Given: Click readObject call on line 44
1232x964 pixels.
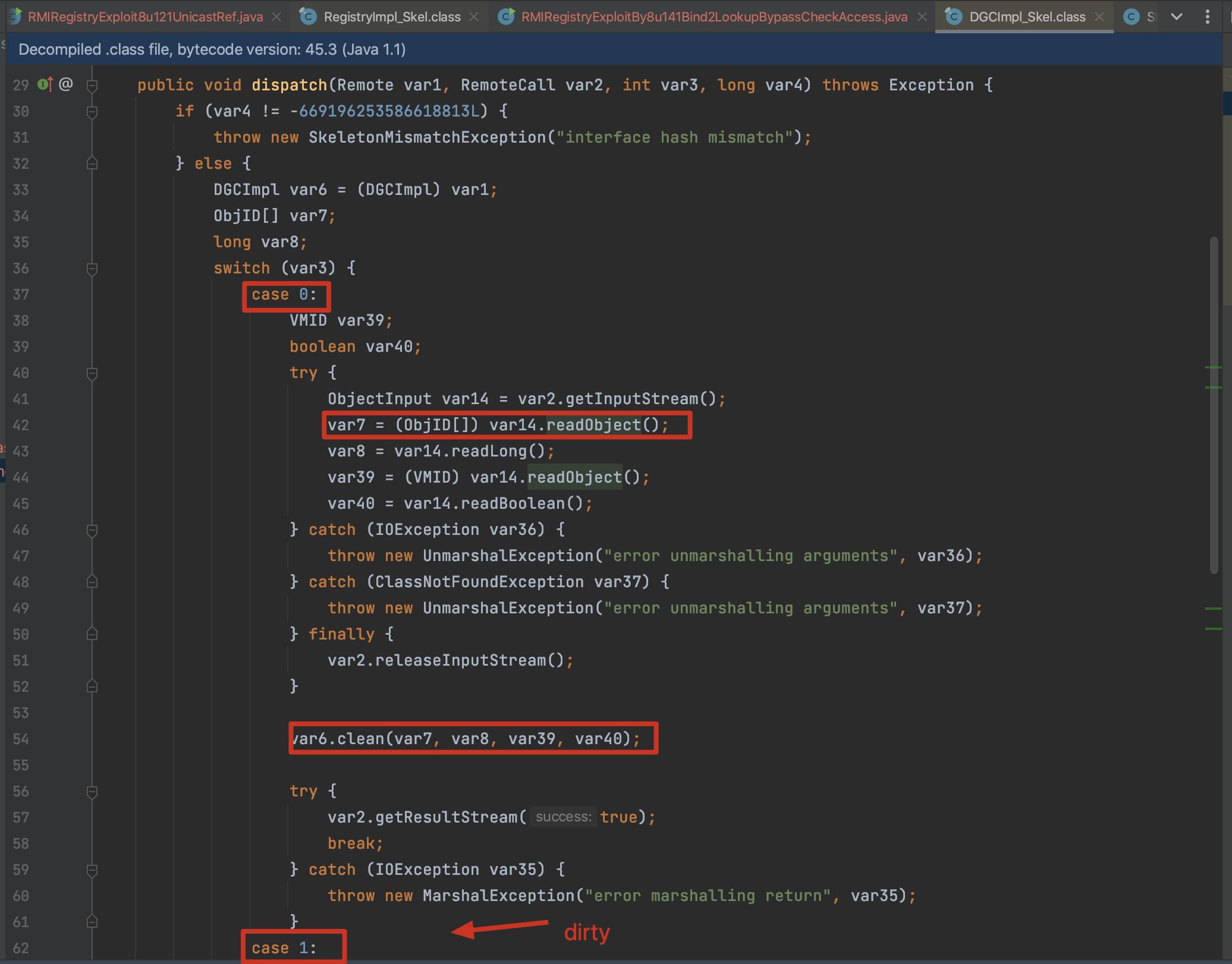Looking at the screenshot, I should pyautogui.click(x=574, y=477).
